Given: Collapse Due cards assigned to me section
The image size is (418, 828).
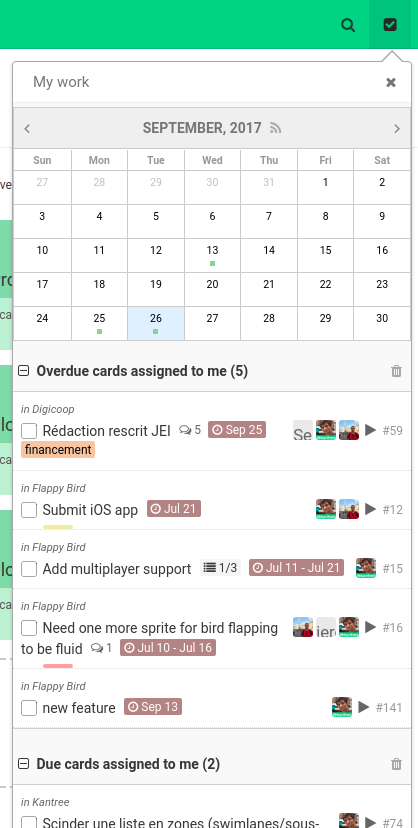Looking at the screenshot, I should [x=23, y=764].
